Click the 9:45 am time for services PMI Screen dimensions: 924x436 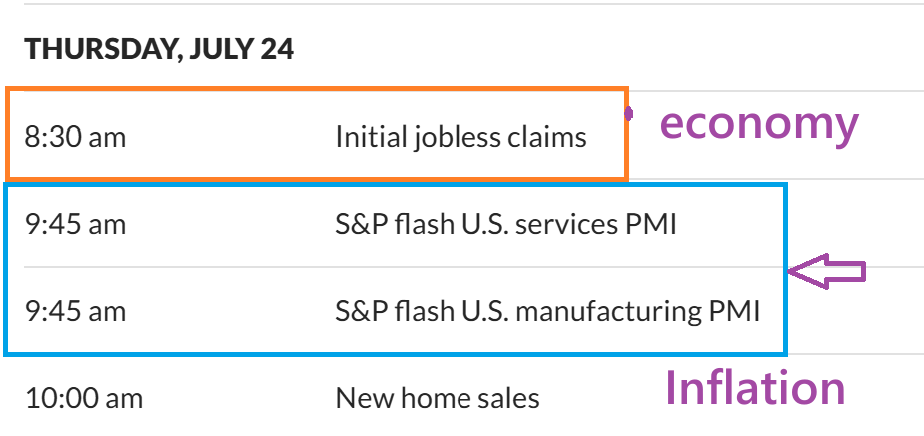click(x=76, y=224)
